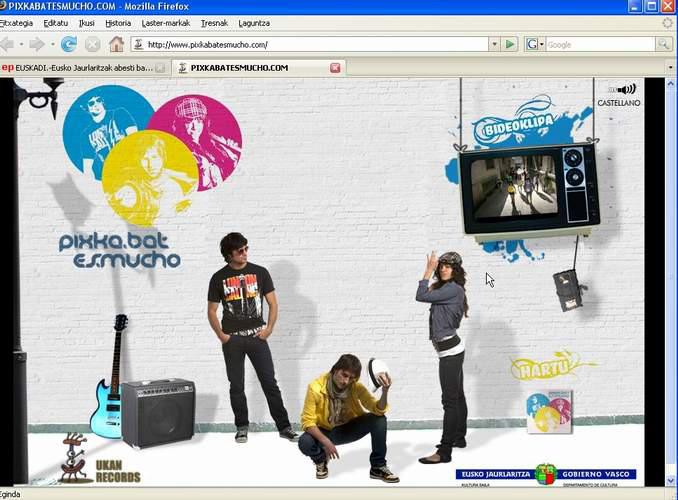This screenshot has height=500, width=678.
Task: Reload the page with the refresh icon
Action: click(x=68, y=44)
